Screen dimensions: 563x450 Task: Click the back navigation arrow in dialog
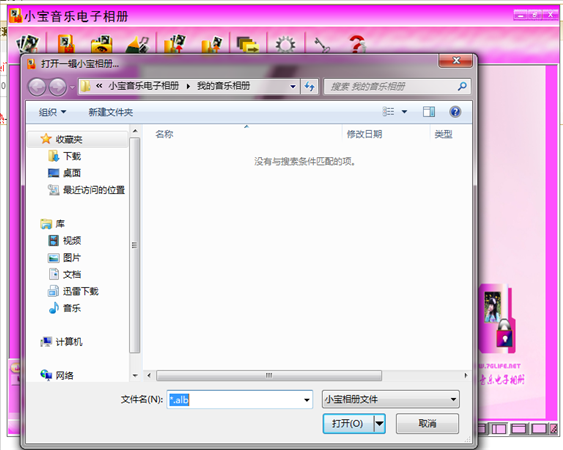pyautogui.click(x=37, y=87)
